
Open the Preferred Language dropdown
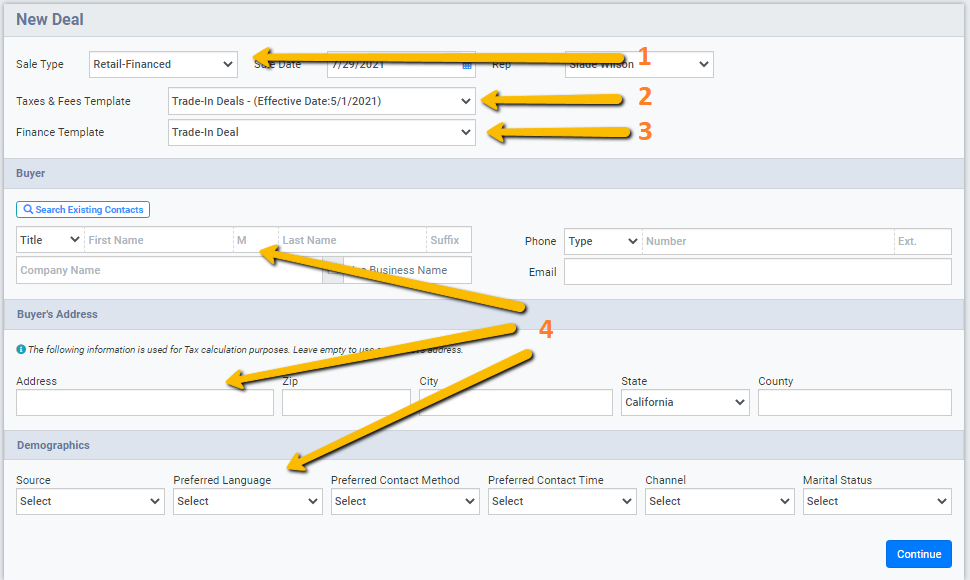tap(247, 501)
